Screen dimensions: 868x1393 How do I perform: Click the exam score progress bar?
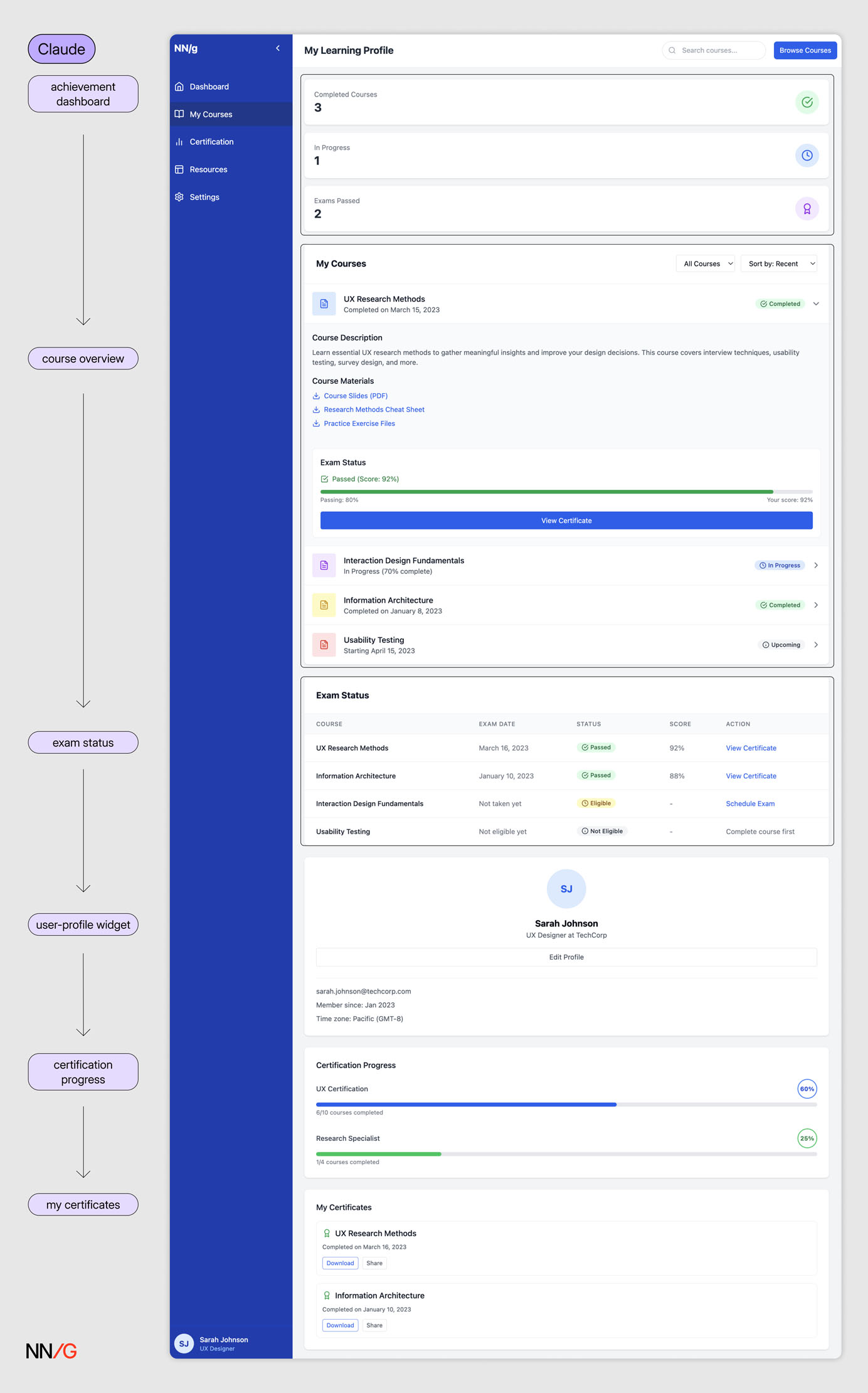pyautogui.click(x=566, y=492)
